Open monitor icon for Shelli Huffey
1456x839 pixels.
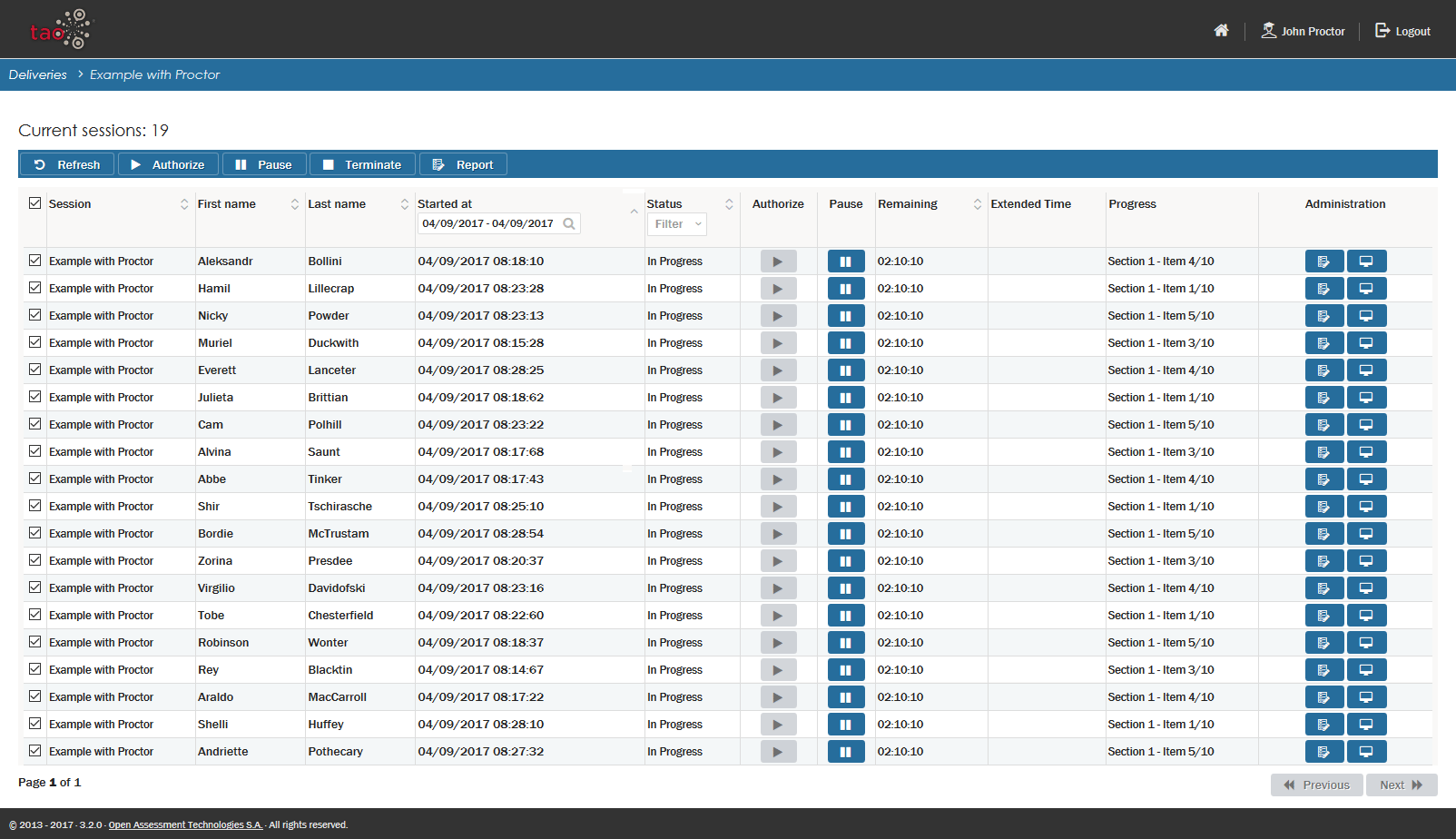pos(1366,725)
